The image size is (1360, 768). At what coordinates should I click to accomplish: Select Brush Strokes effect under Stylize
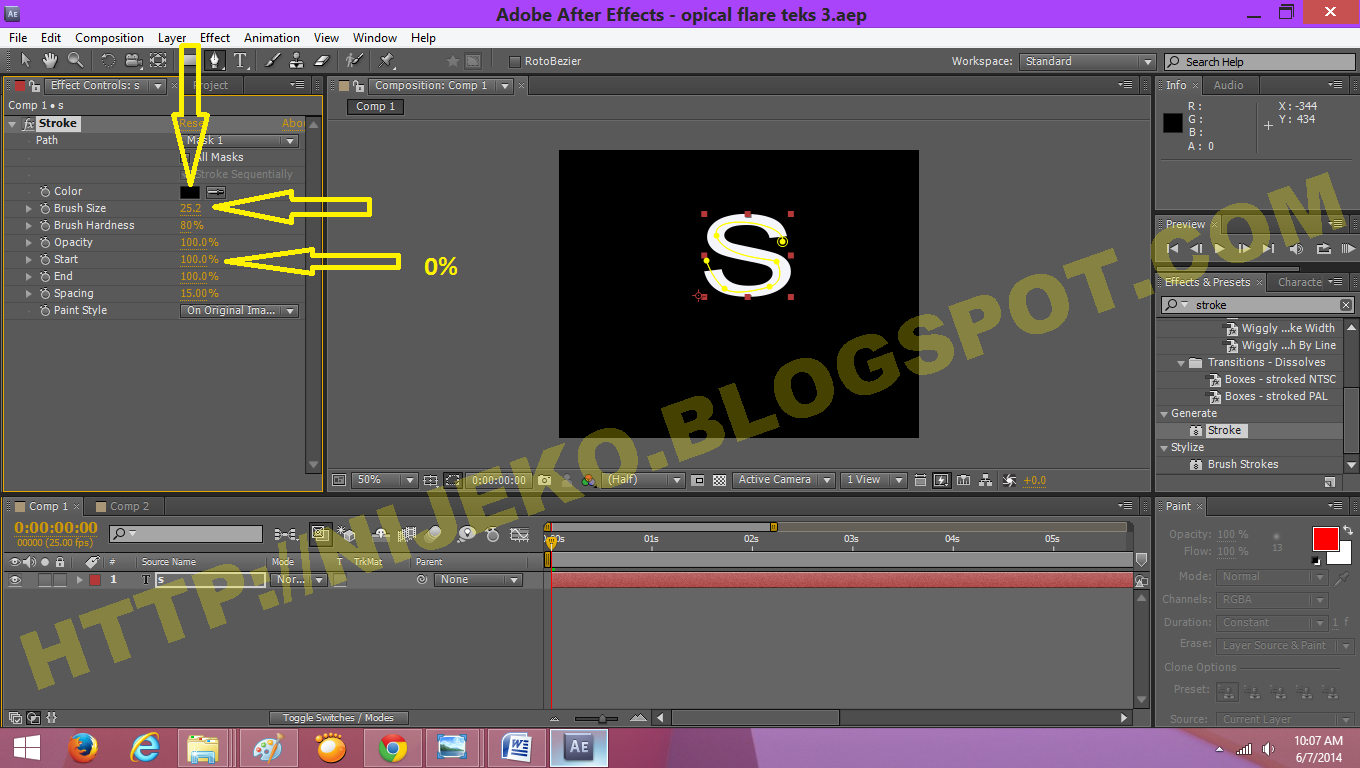(1243, 465)
